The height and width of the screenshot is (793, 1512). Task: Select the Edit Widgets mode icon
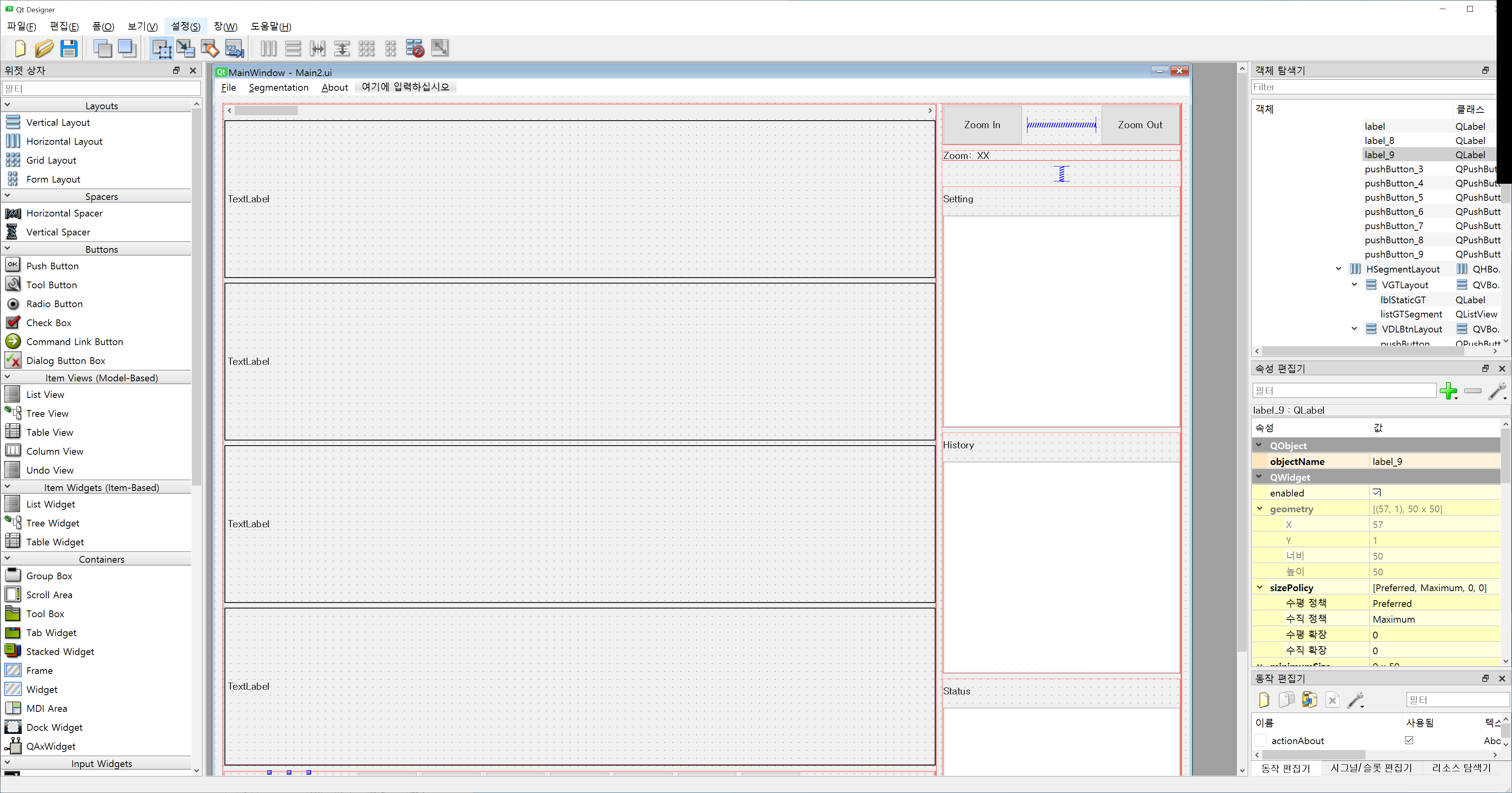click(x=161, y=49)
